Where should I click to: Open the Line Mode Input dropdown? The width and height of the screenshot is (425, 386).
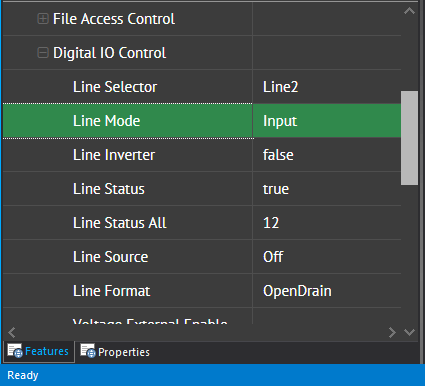(x=327, y=121)
